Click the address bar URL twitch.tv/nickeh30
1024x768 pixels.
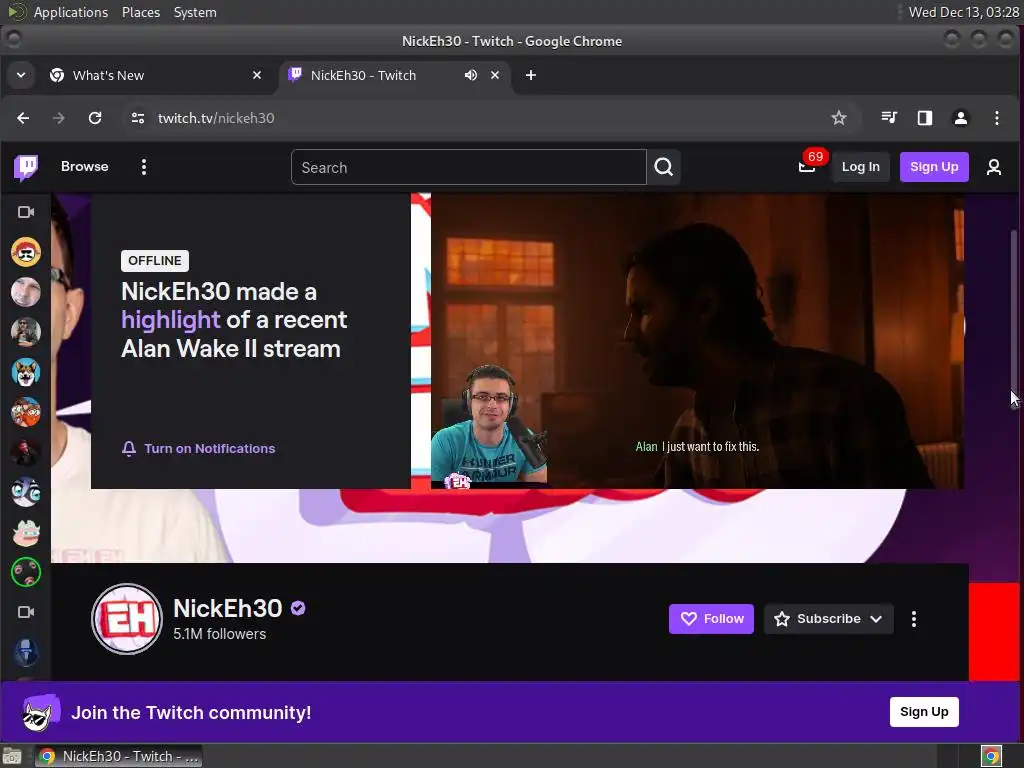[216, 118]
